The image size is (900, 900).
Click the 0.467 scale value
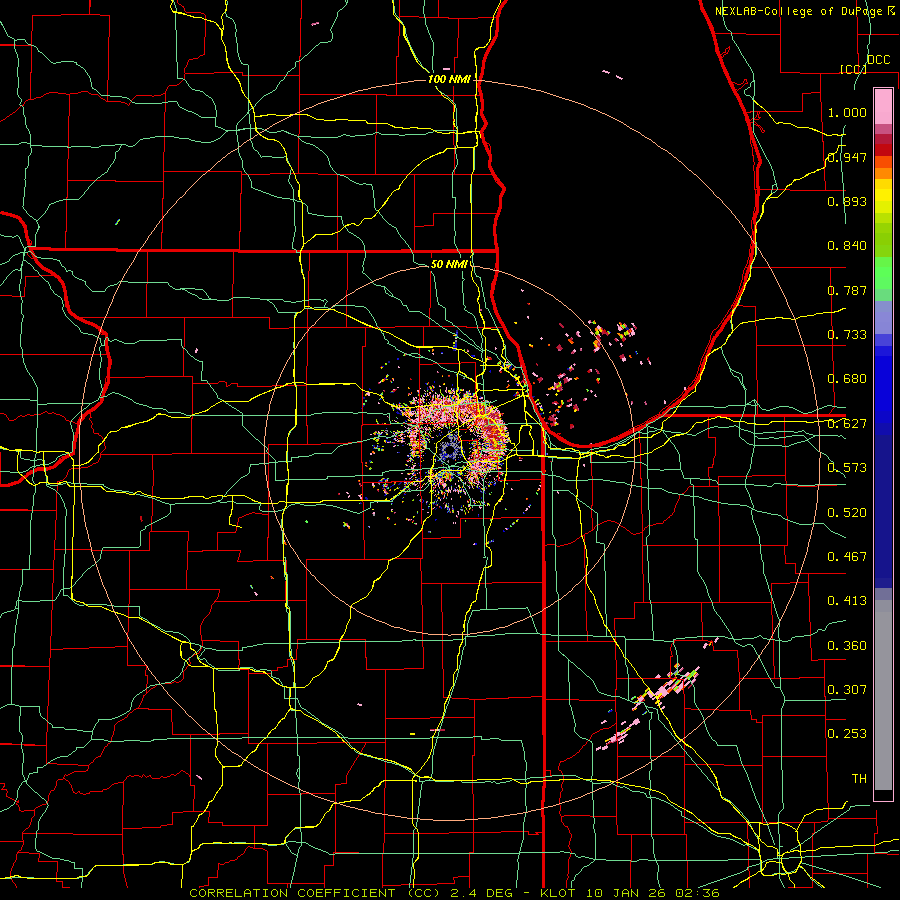click(847, 557)
